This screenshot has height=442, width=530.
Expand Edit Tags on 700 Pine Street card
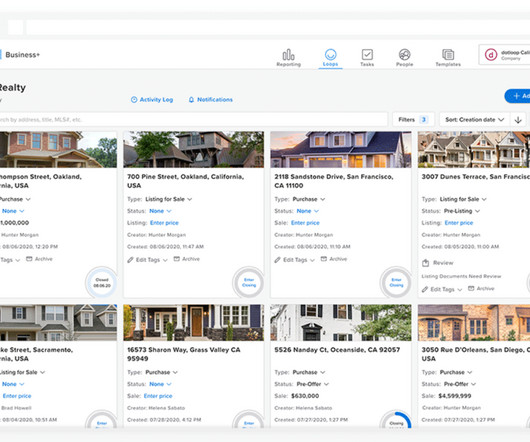(151, 260)
